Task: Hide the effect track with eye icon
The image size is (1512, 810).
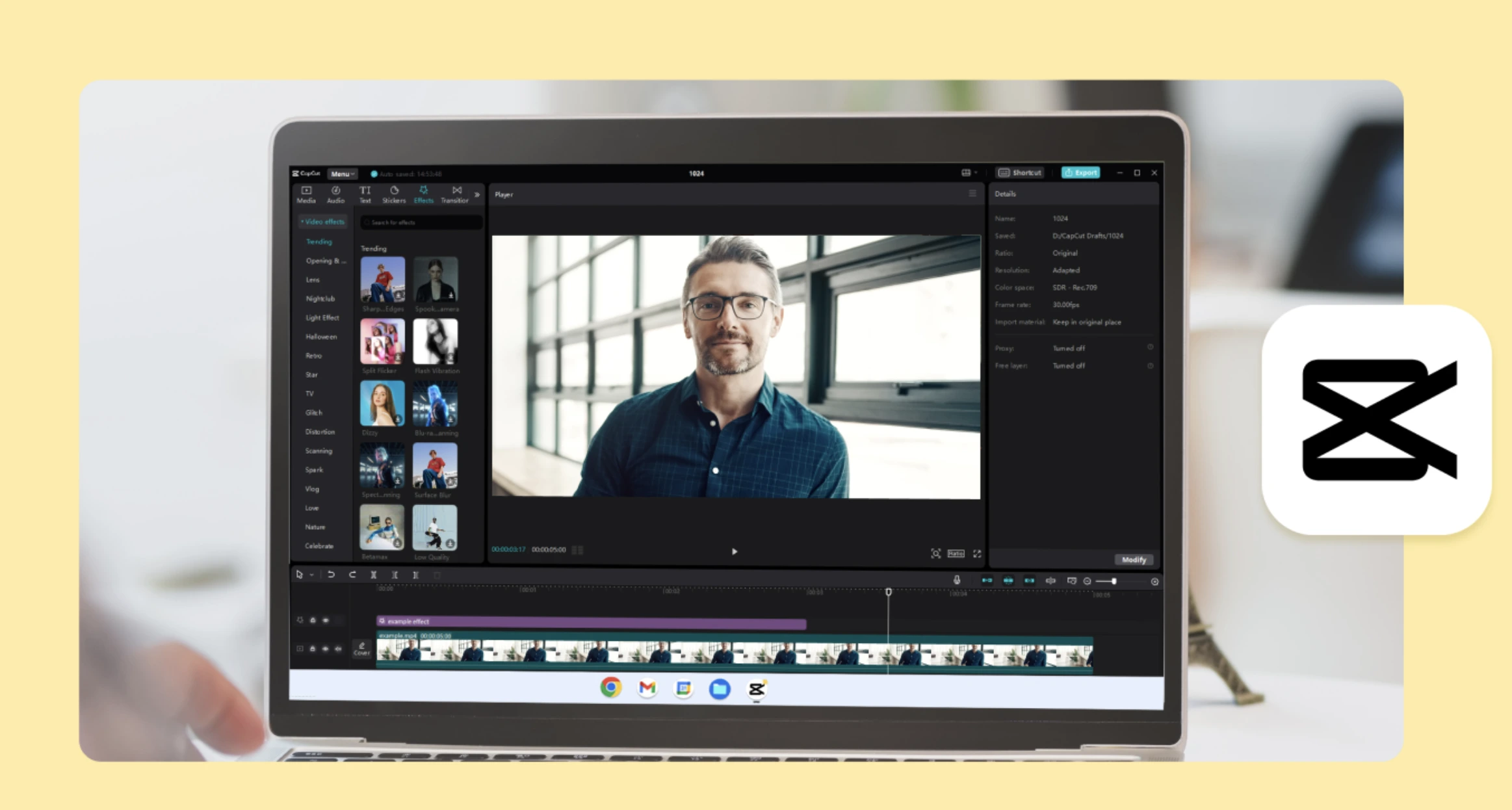Action: click(x=326, y=620)
